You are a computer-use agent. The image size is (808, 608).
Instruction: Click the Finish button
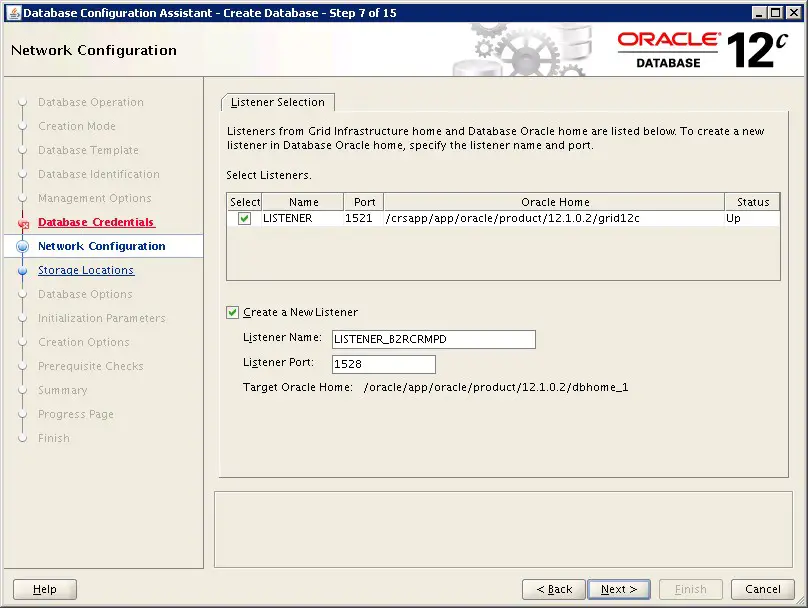click(x=691, y=589)
